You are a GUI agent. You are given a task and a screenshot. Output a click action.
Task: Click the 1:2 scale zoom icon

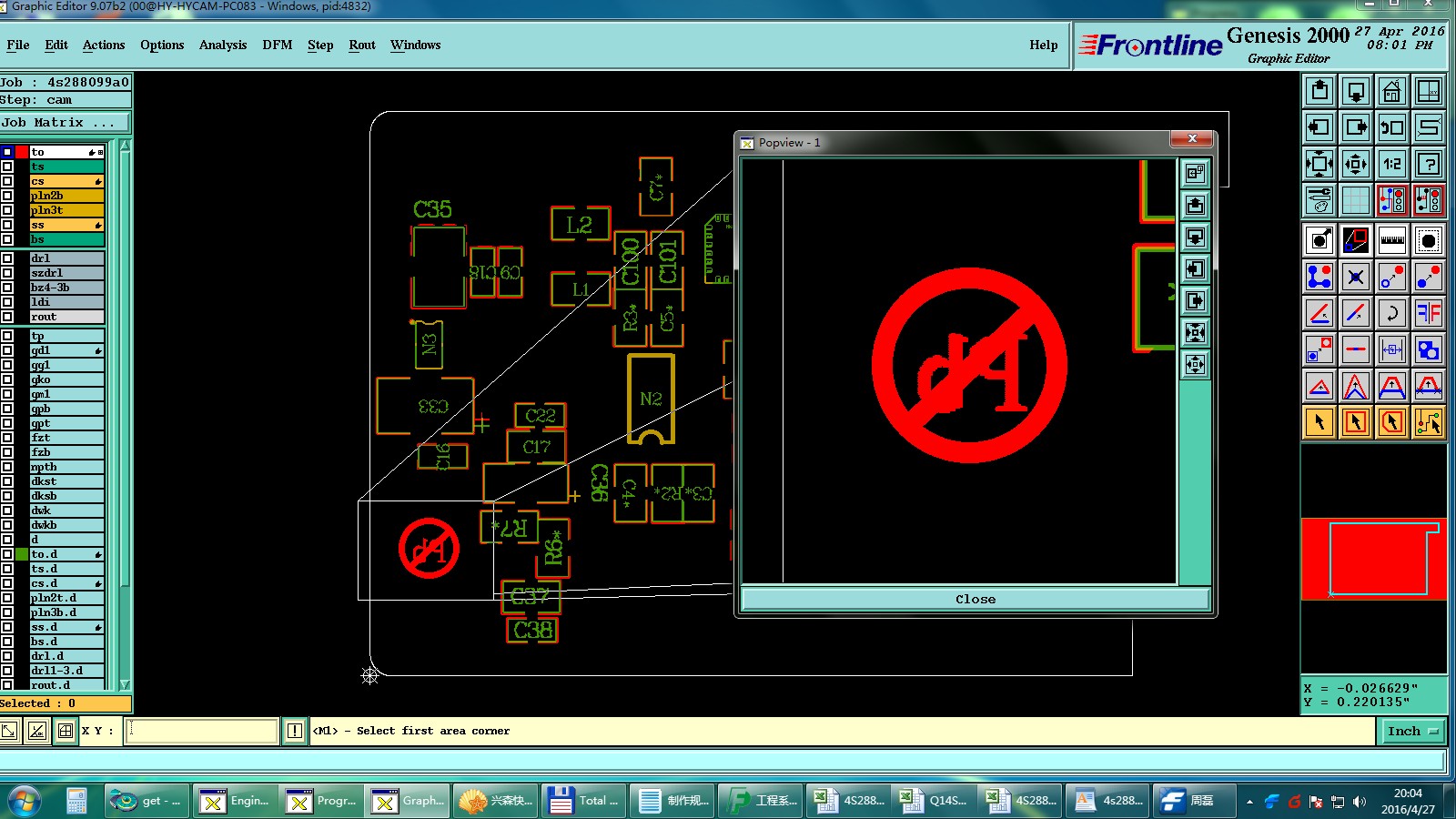1392,164
